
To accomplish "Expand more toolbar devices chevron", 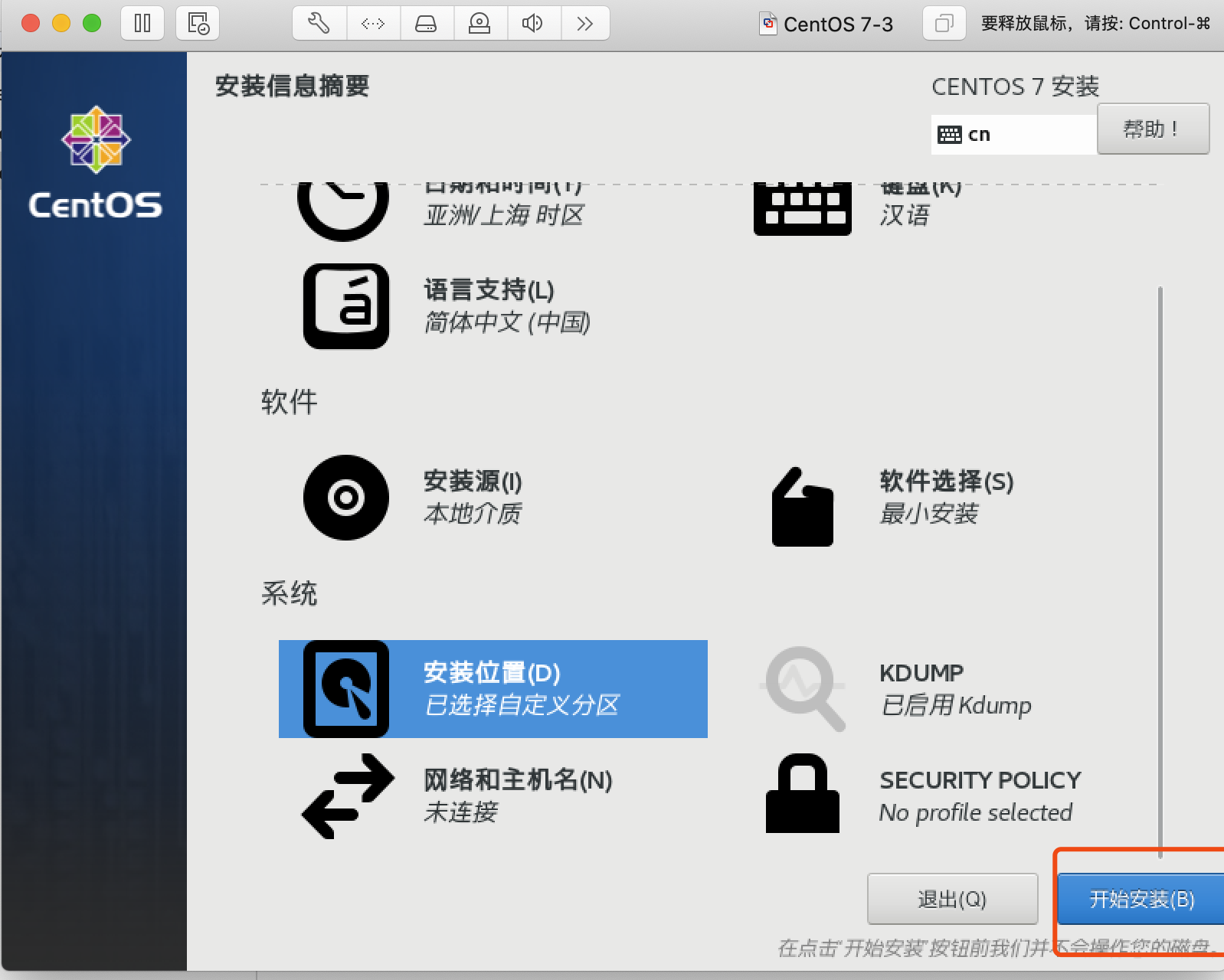I will (585, 24).
